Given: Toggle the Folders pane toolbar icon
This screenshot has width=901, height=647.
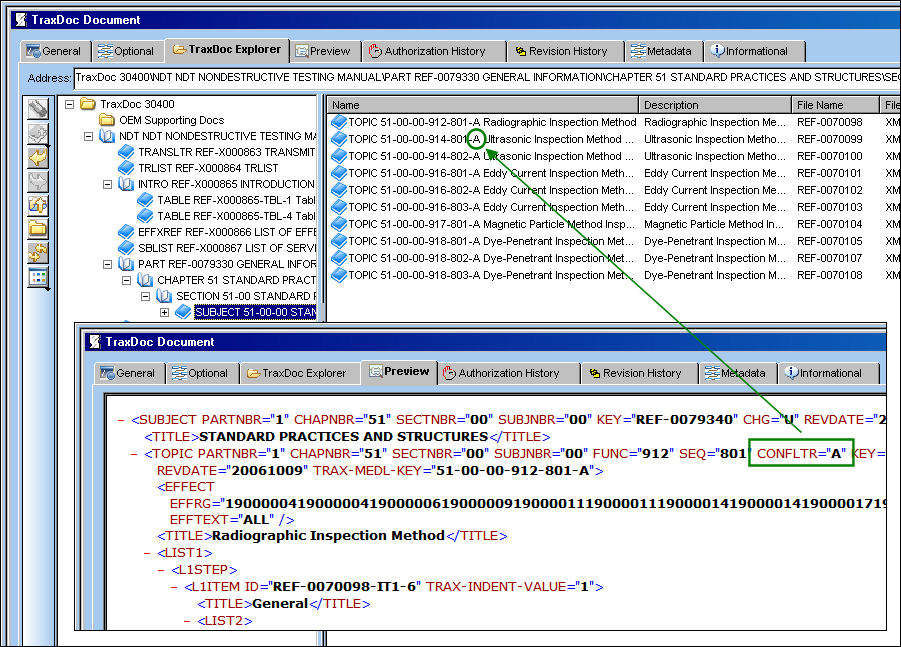Looking at the screenshot, I should pyautogui.click(x=38, y=229).
